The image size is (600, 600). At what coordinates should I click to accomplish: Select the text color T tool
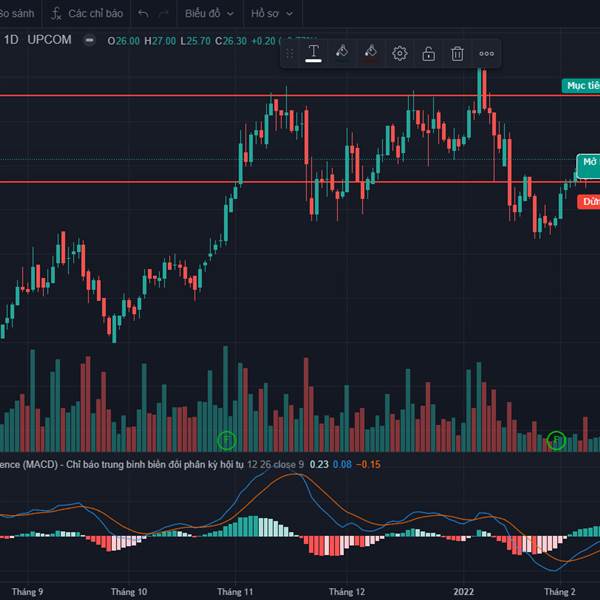pyautogui.click(x=313, y=53)
